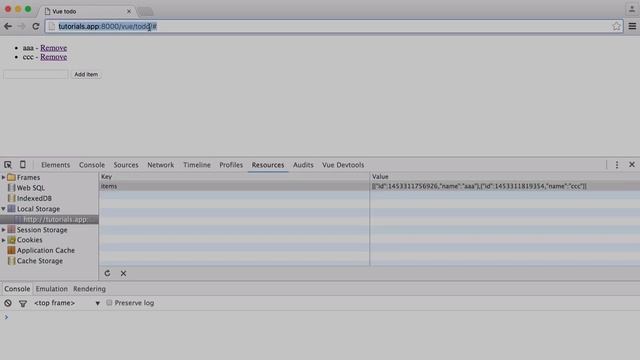Viewport: 640px width, 360px height.
Task: Select the items JSON value cell
Action: point(505,186)
